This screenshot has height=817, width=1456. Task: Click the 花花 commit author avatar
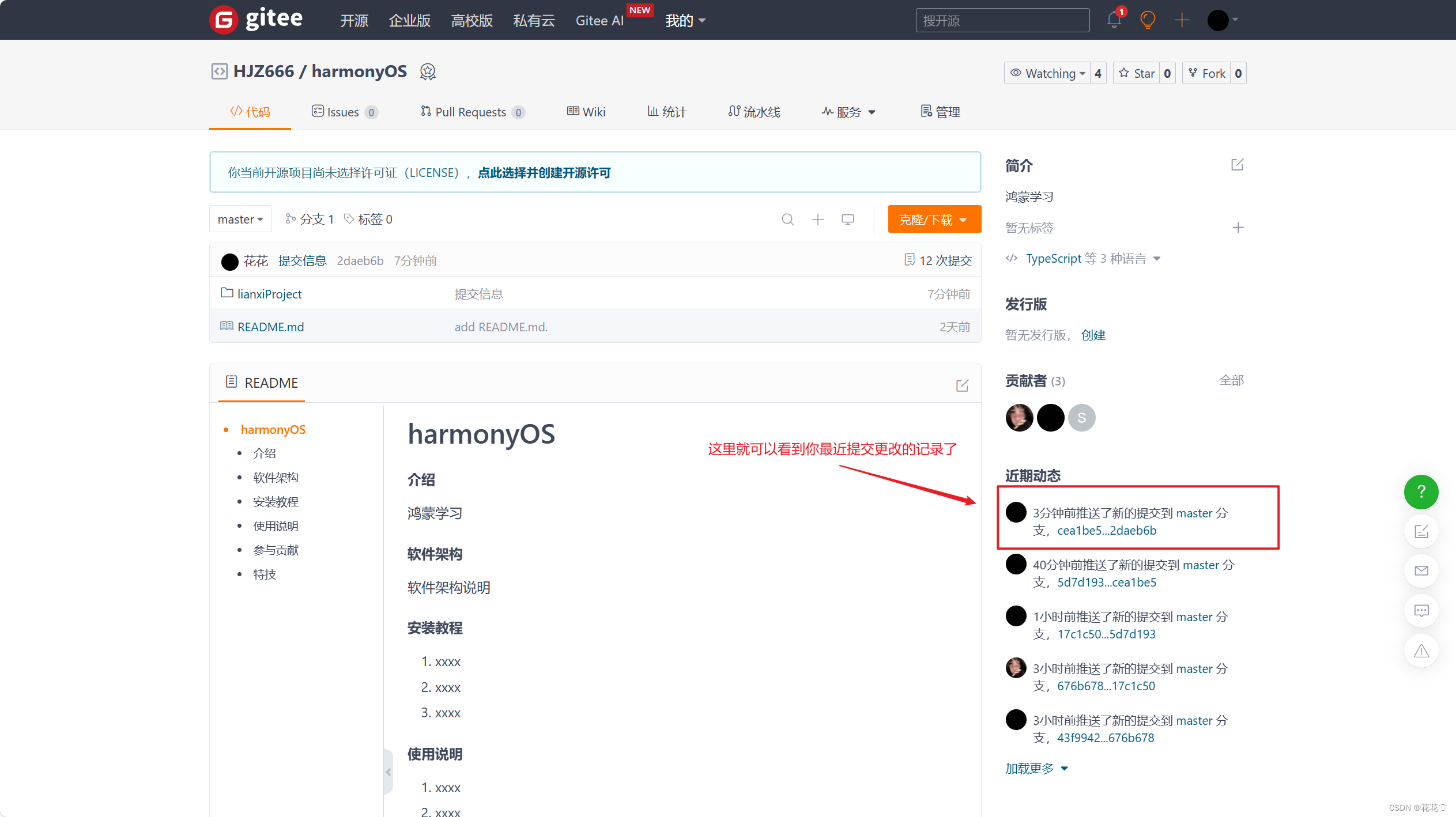pos(230,262)
